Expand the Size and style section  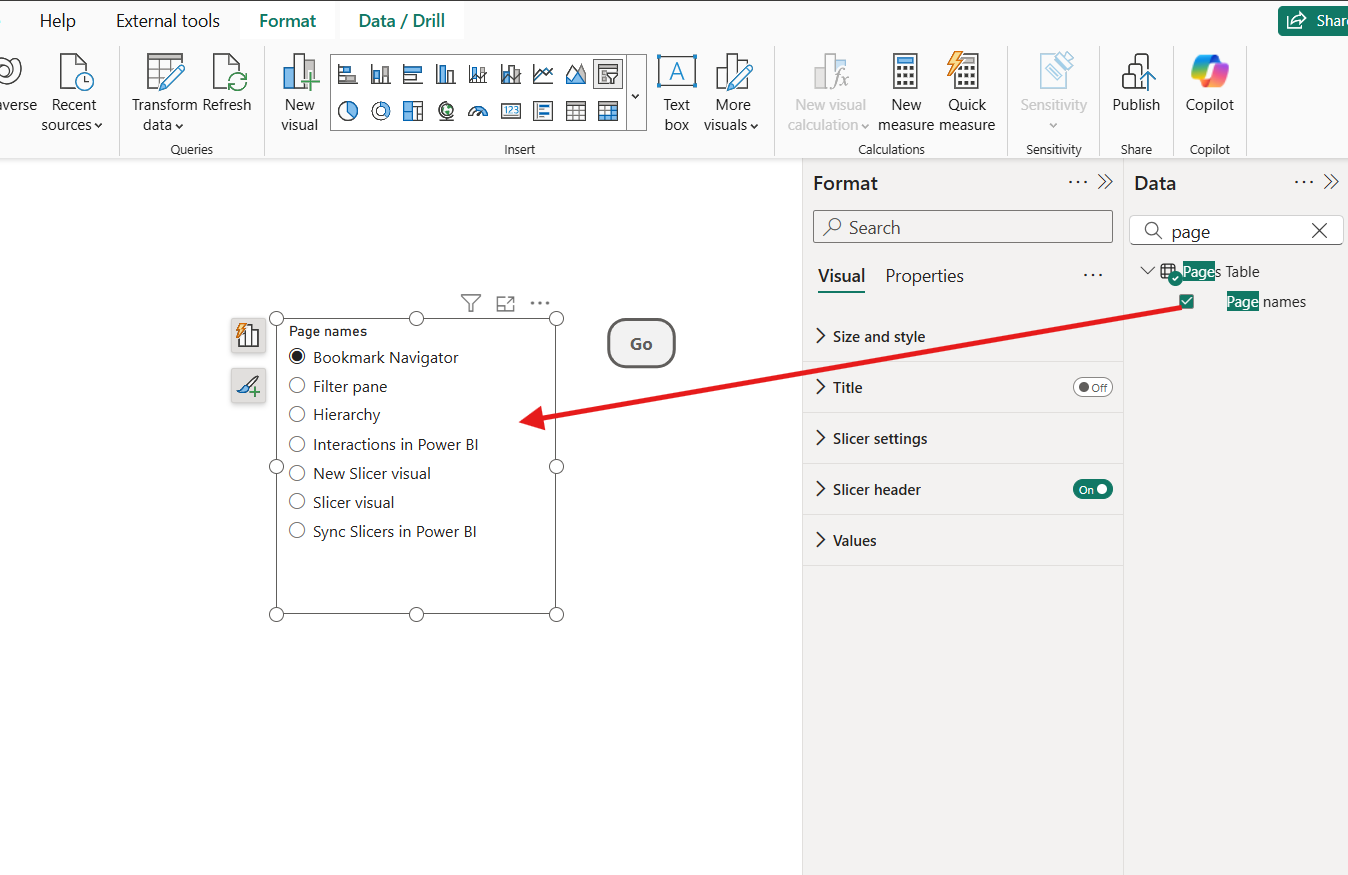[x=878, y=337]
